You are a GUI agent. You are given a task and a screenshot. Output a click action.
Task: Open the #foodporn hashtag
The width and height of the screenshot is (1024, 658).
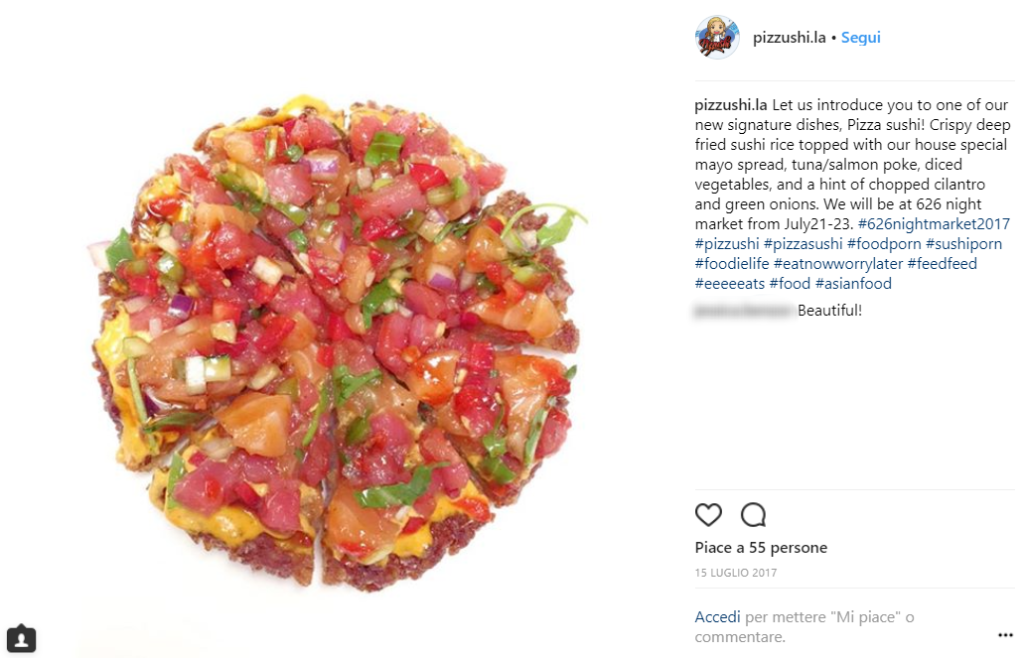click(x=884, y=244)
